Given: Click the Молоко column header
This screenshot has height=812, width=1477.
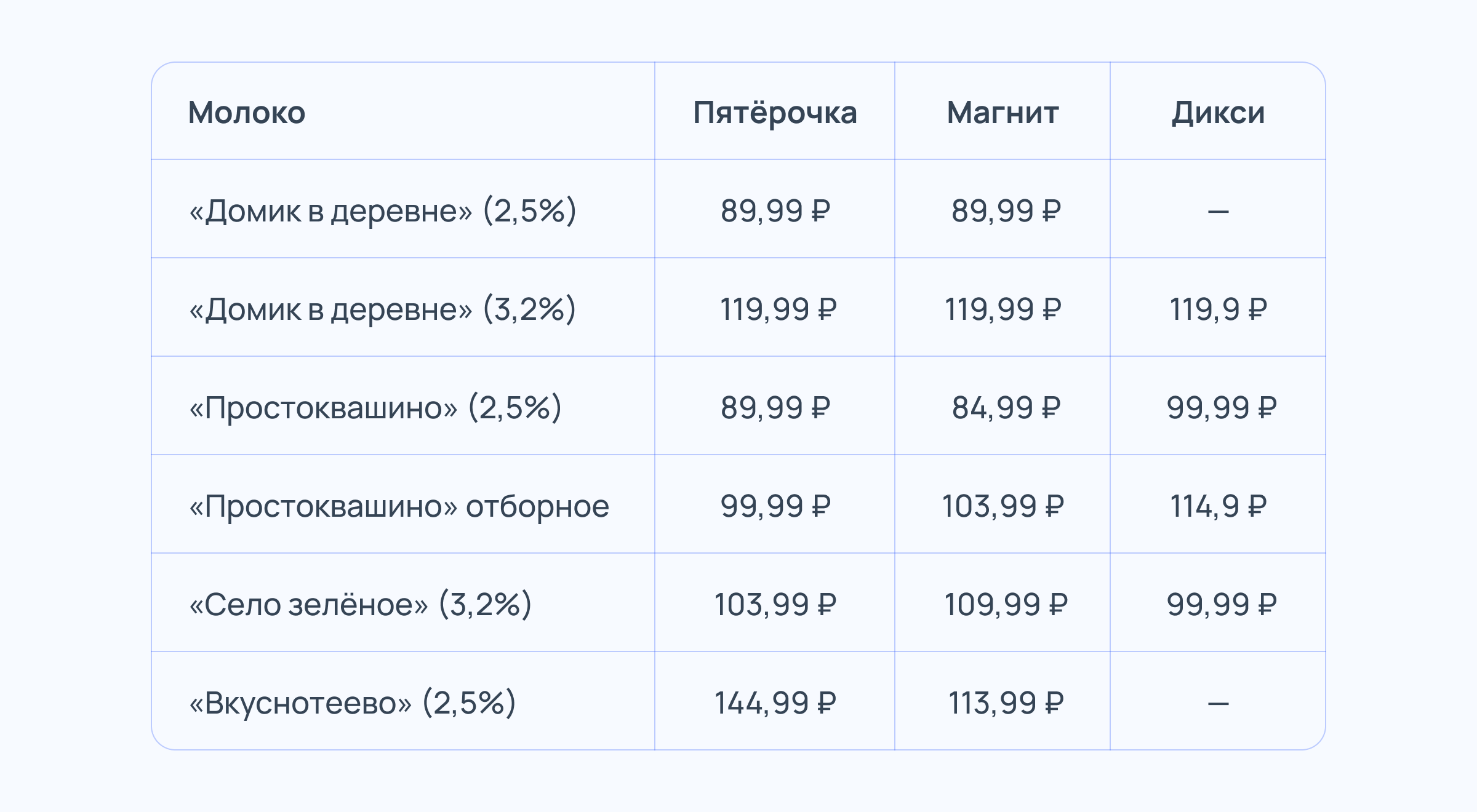Looking at the screenshot, I should (x=247, y=113).
